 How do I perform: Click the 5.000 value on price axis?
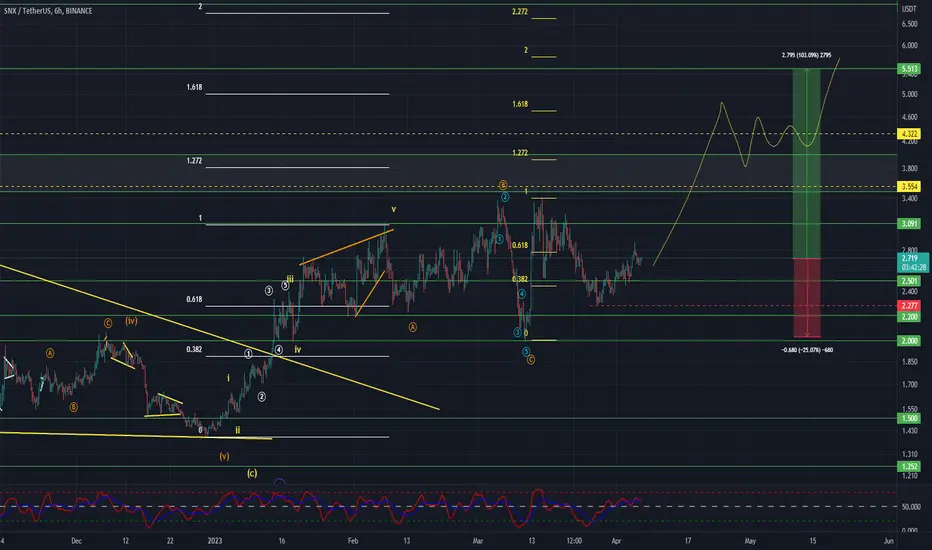909,95
